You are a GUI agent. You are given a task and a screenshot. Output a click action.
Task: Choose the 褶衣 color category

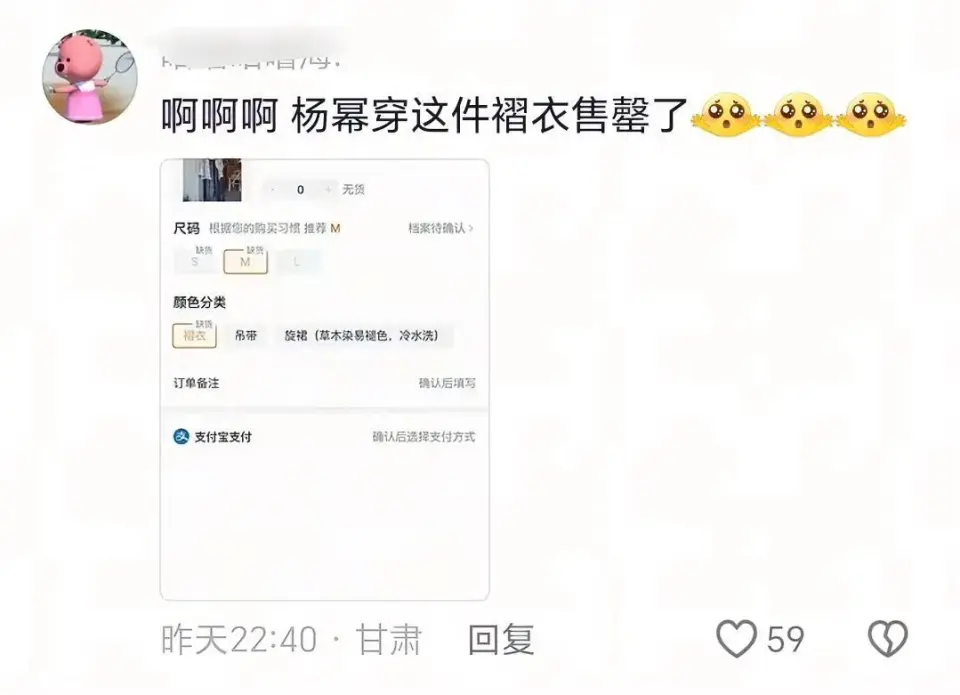195,336
